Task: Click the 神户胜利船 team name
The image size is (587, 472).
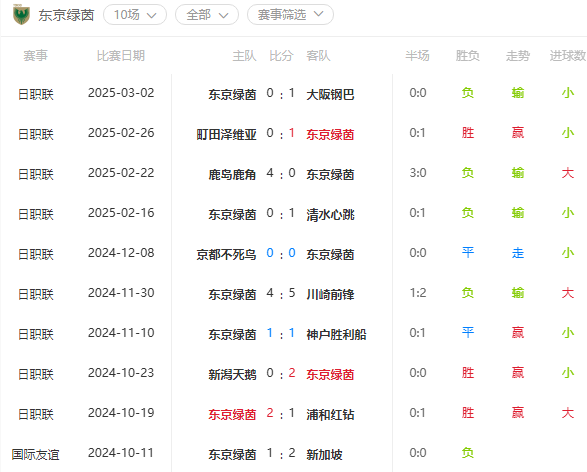Action: [336, 335]
